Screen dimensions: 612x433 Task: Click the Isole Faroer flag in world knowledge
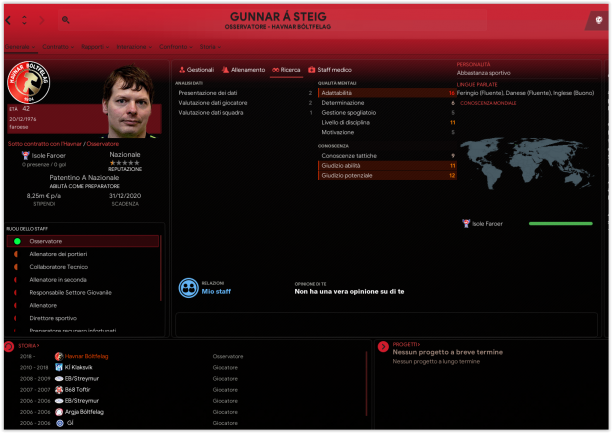click(466, 224)
